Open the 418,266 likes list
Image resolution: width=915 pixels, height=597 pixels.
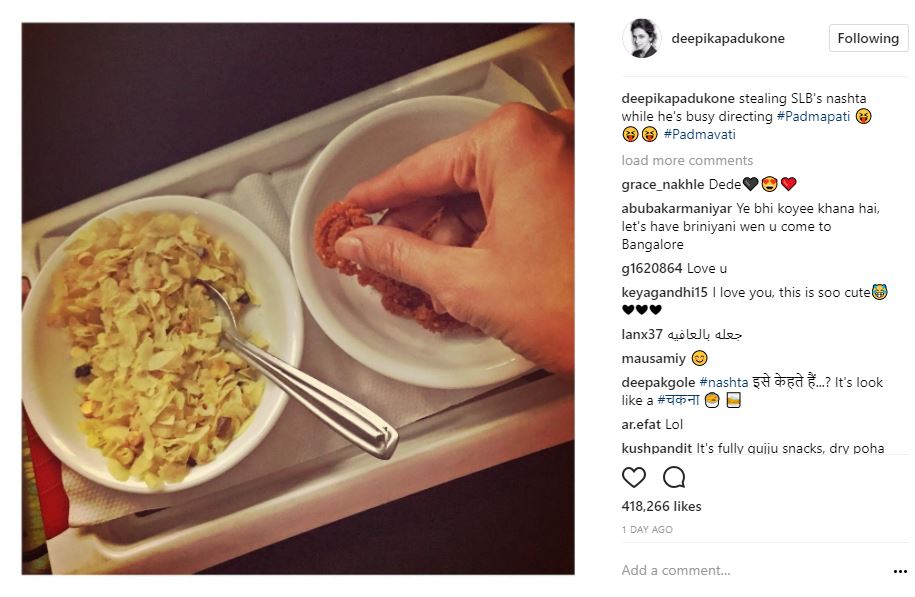pyautogui.click(x=661, y=506)
